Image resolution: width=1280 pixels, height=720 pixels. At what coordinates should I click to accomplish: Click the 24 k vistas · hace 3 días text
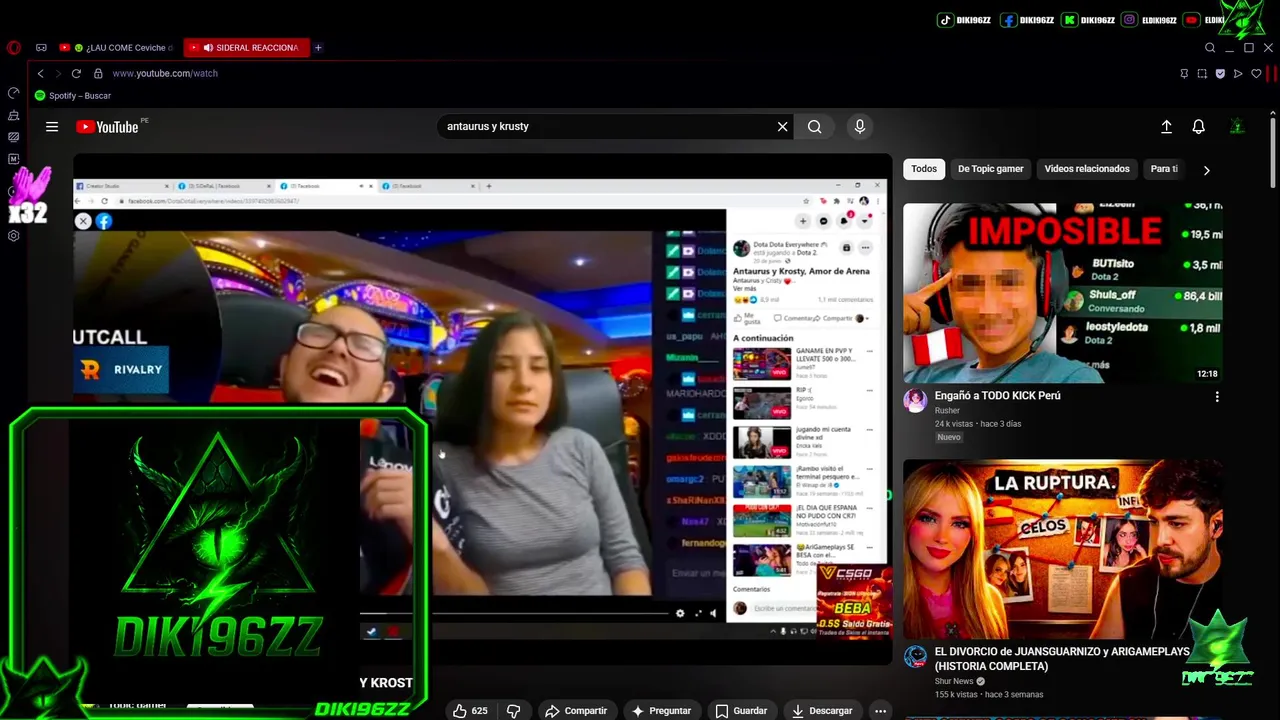coord(978,424)
